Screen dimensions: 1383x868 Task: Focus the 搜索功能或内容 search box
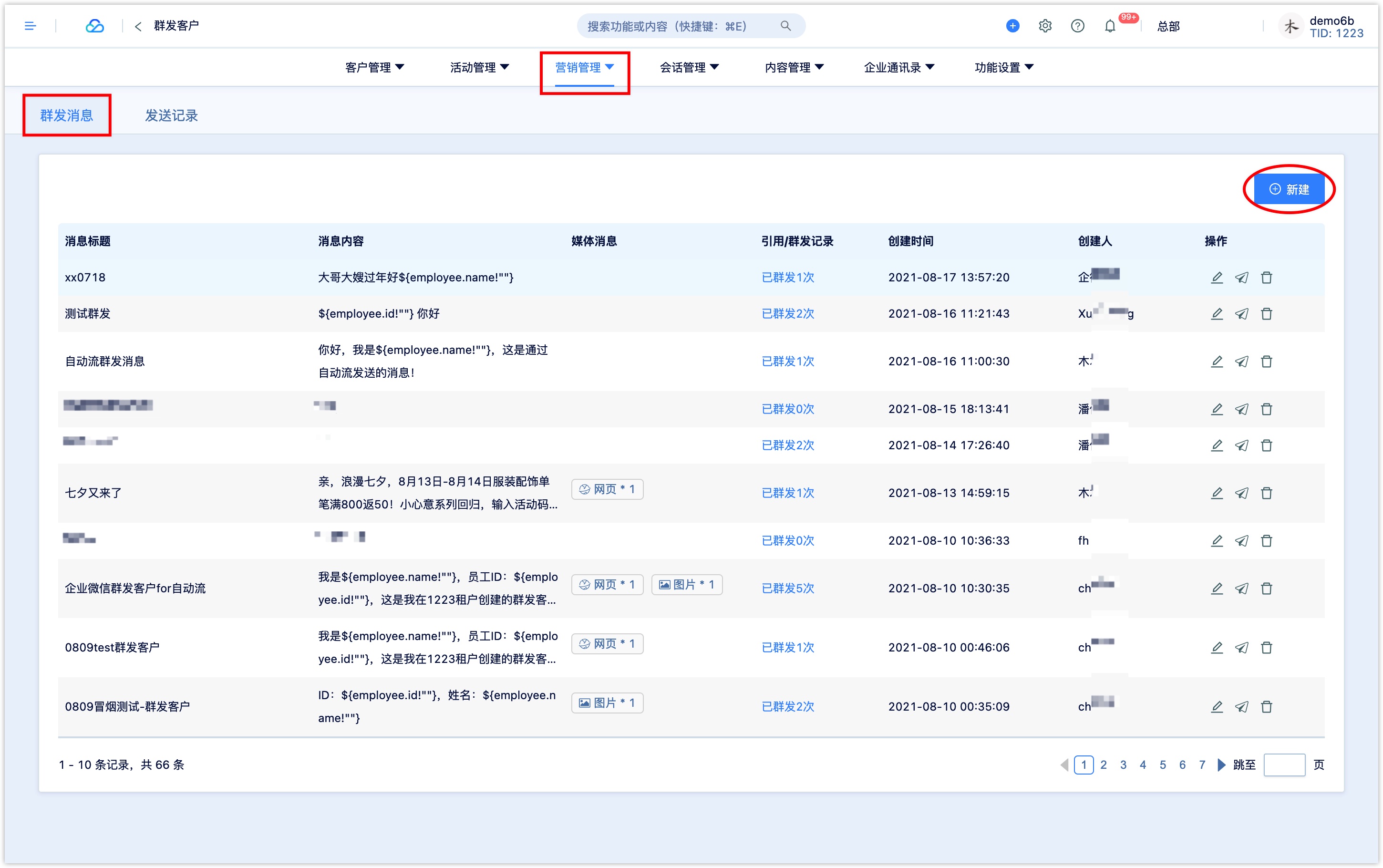click(691, 26)
